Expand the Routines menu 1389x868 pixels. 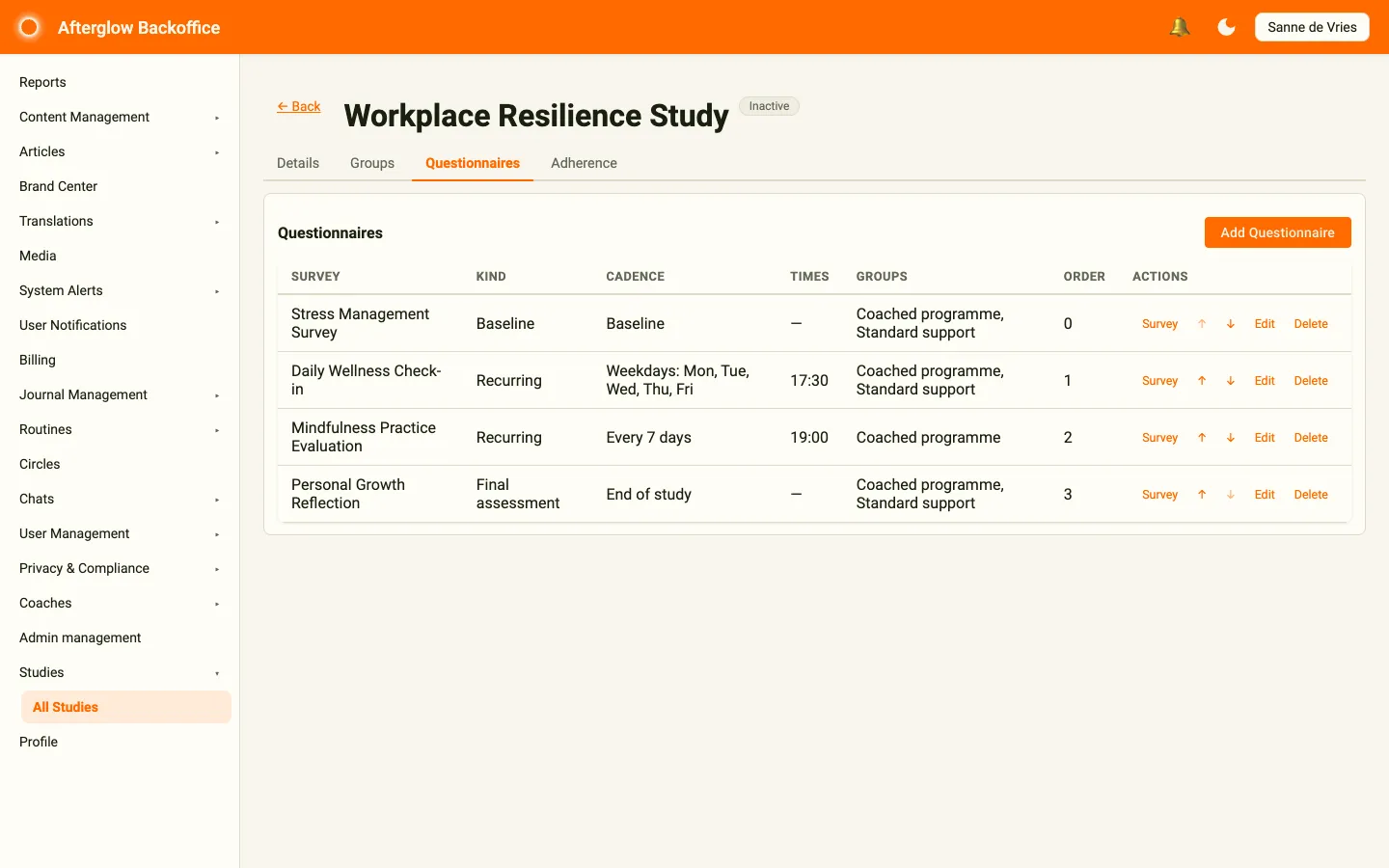pos(120,429)
